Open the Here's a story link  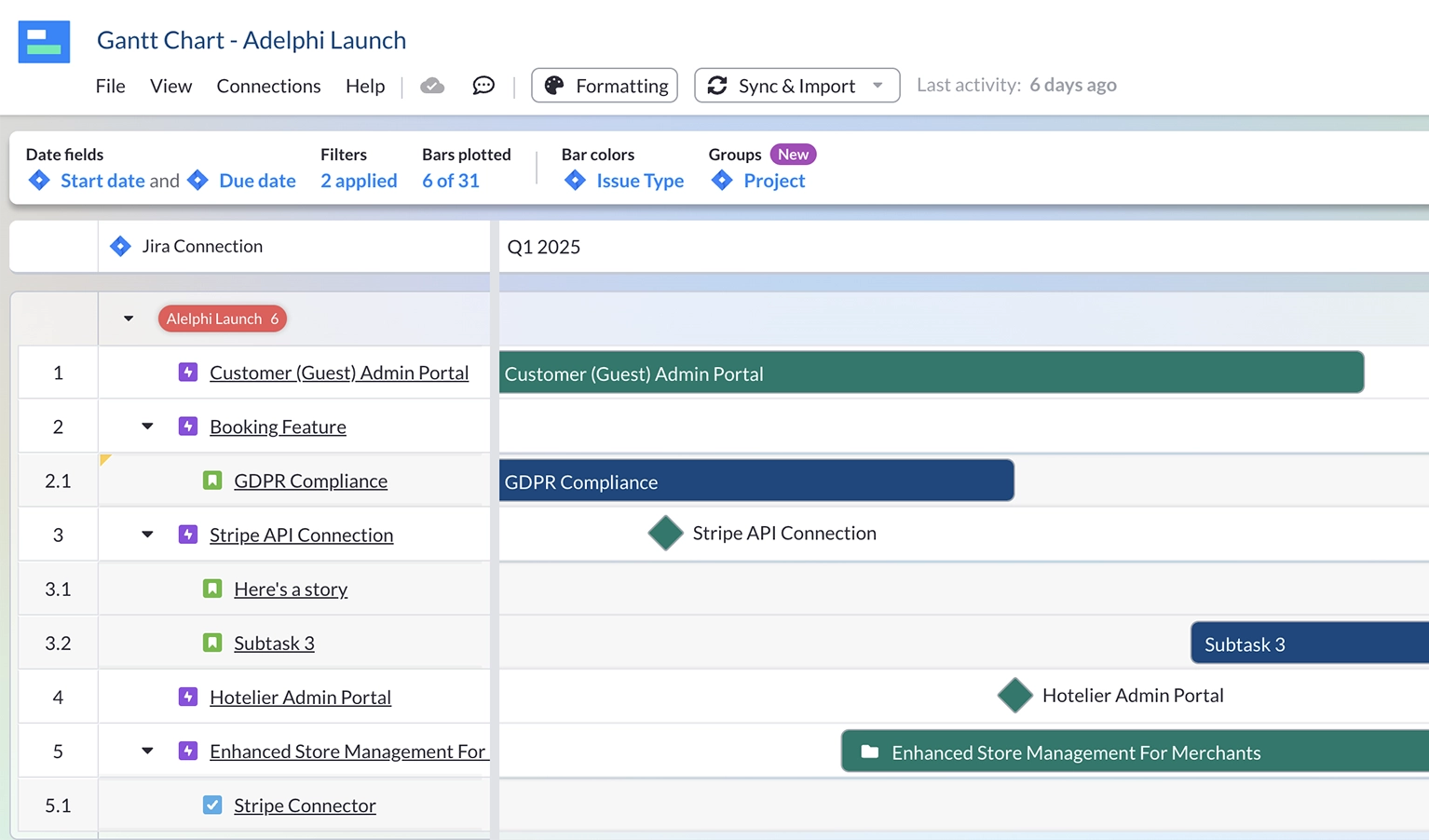[291, 589]
